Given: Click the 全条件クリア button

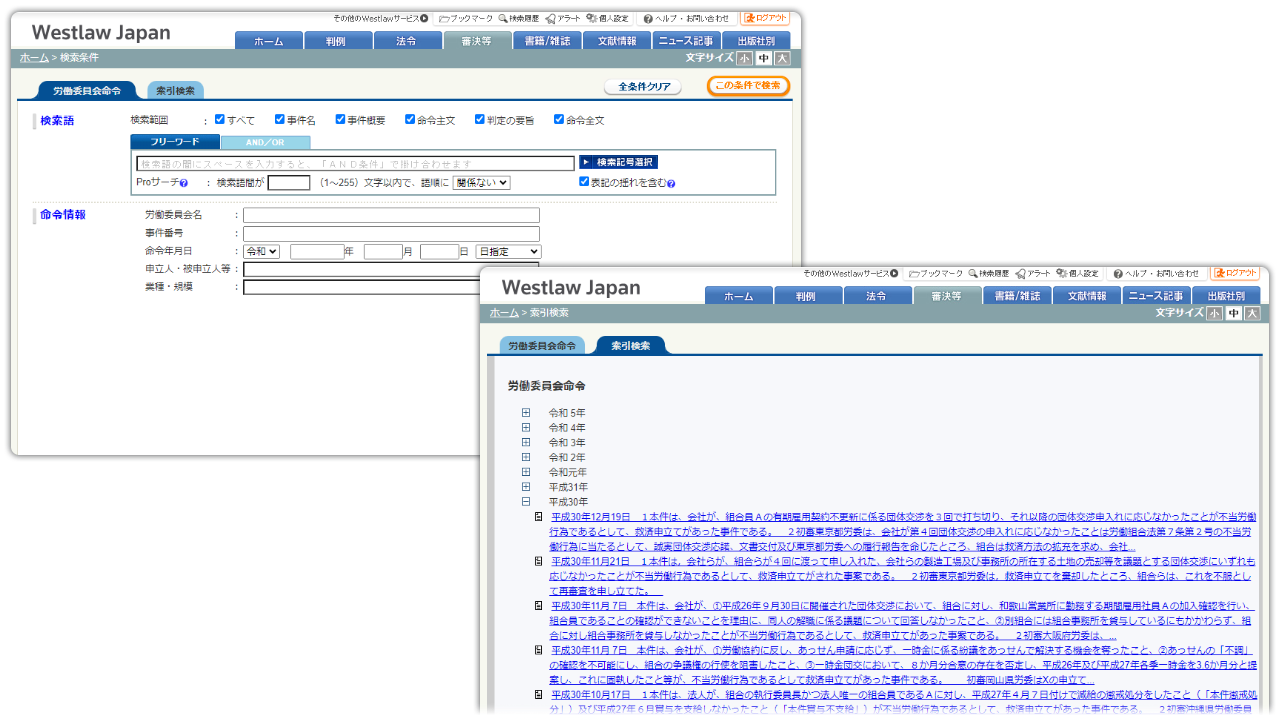Looking at the screenshot, I should [643, 87].
